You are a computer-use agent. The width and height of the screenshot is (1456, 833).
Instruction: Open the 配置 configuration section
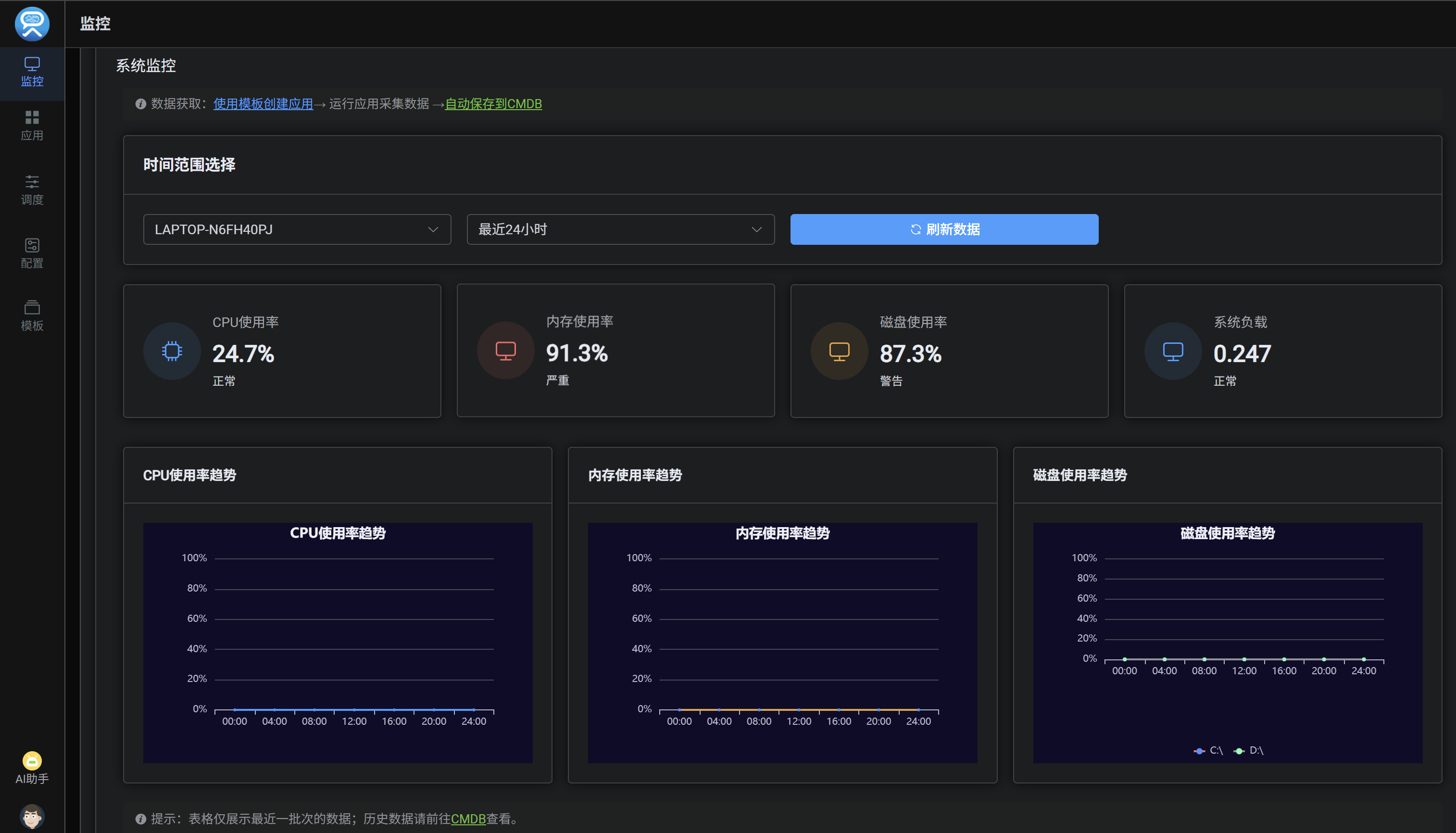[32, 253]
